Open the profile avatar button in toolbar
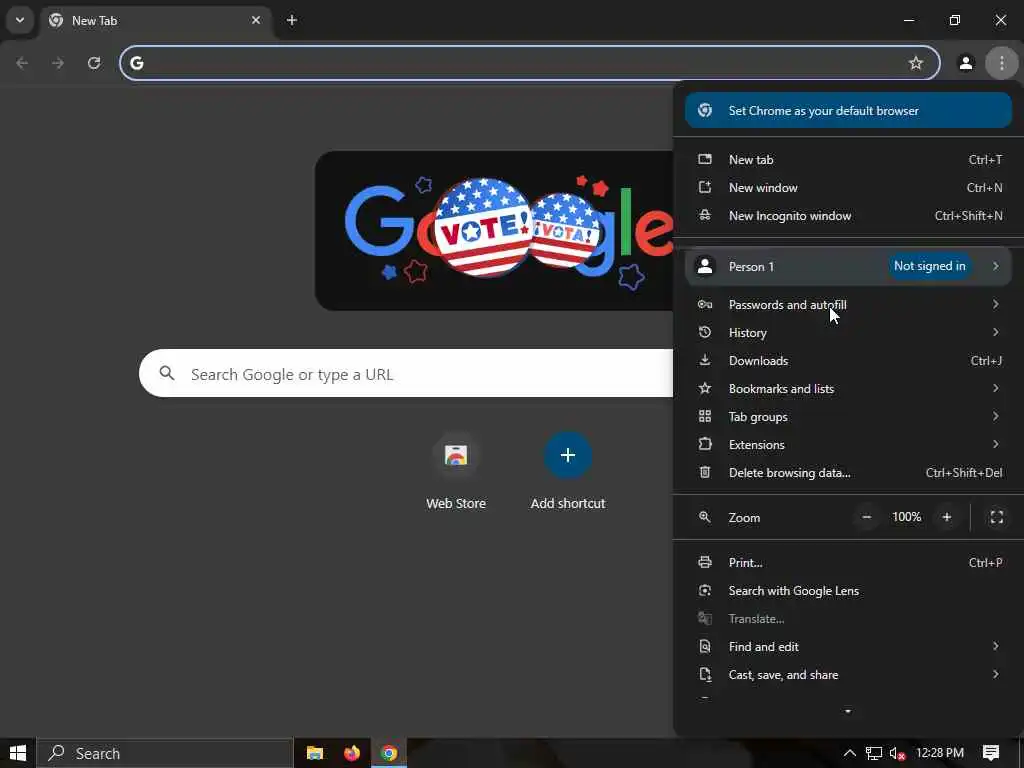Viewport: 1024px width, 768px height. (966, 63)
